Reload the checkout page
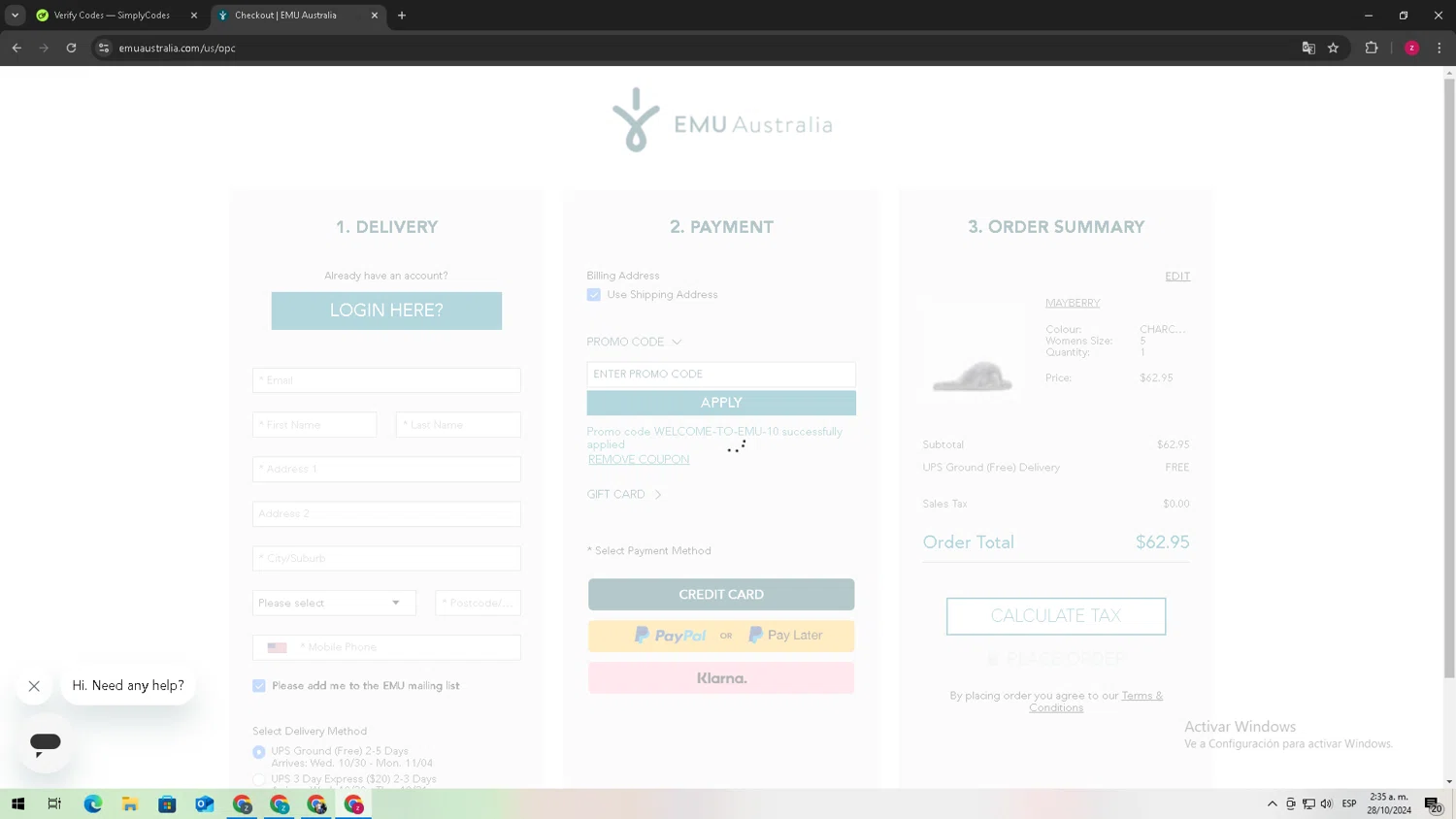 (x=71, y=48)
